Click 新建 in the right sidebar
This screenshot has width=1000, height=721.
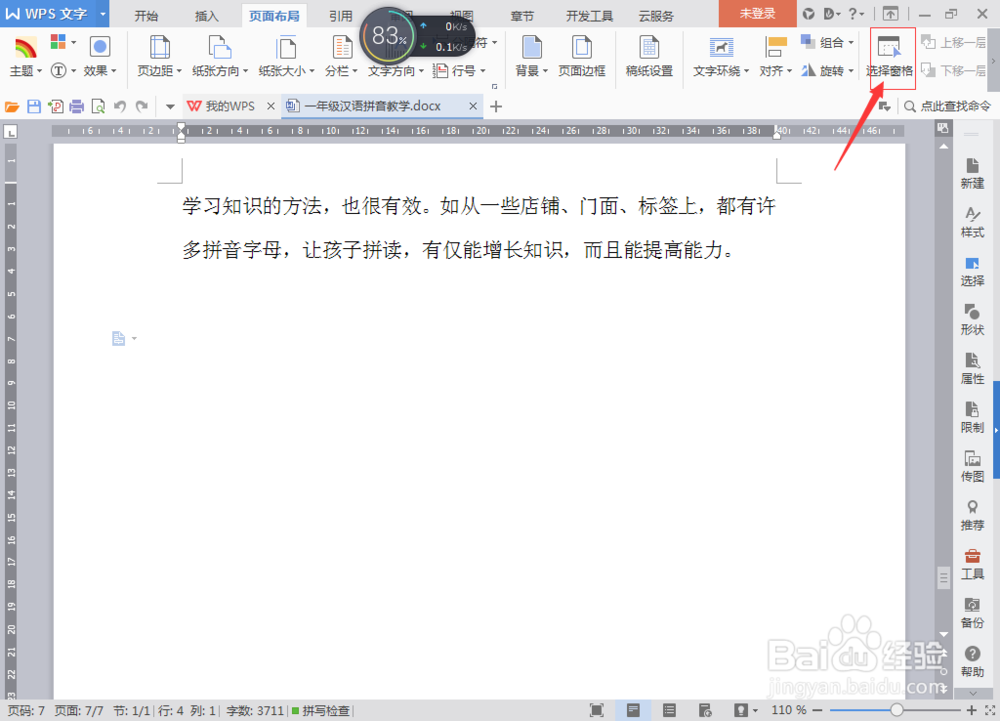pyautogui.click(x=972, y=173)
